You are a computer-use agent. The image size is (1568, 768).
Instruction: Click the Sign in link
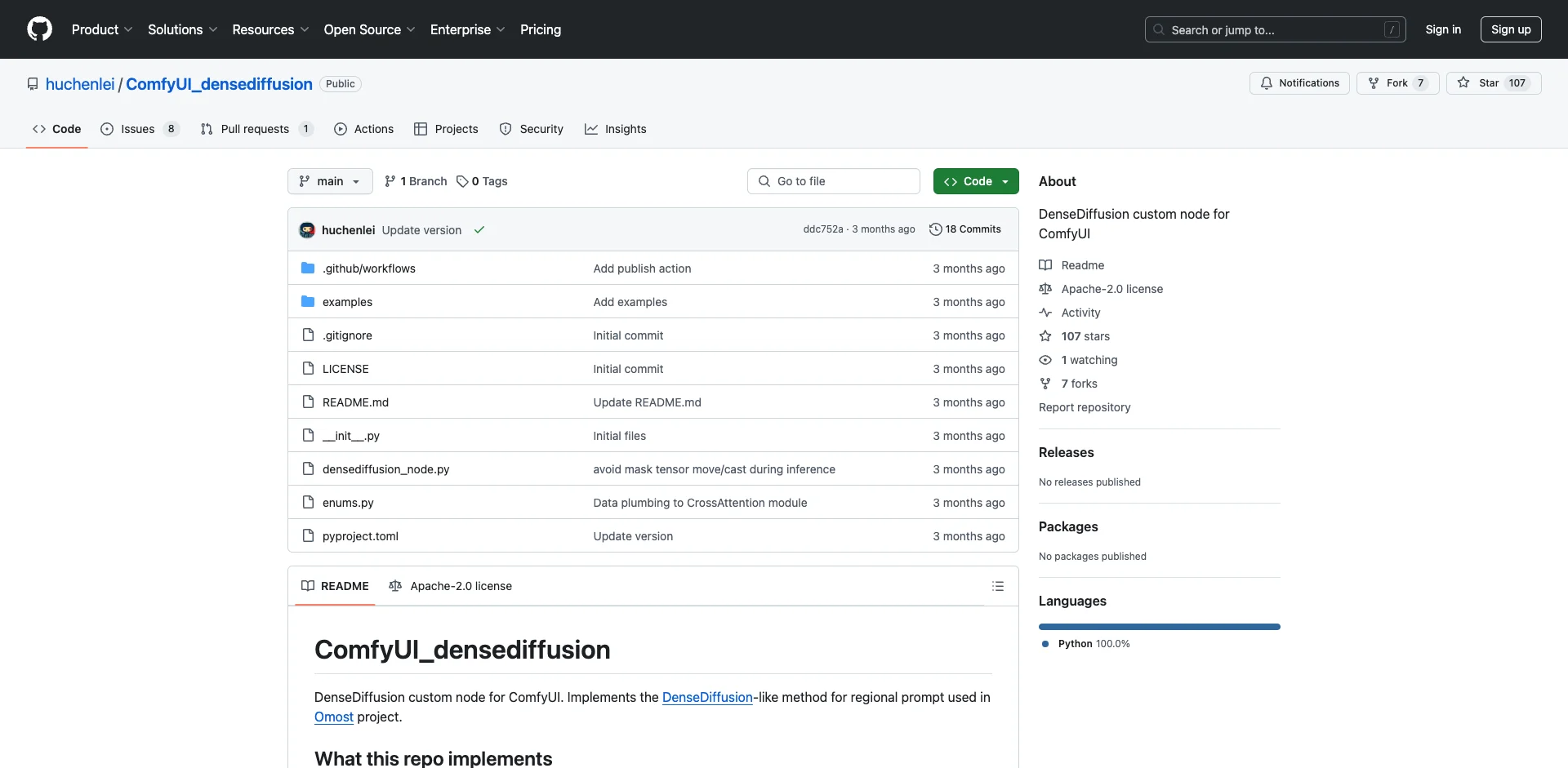pos(1443,29)
